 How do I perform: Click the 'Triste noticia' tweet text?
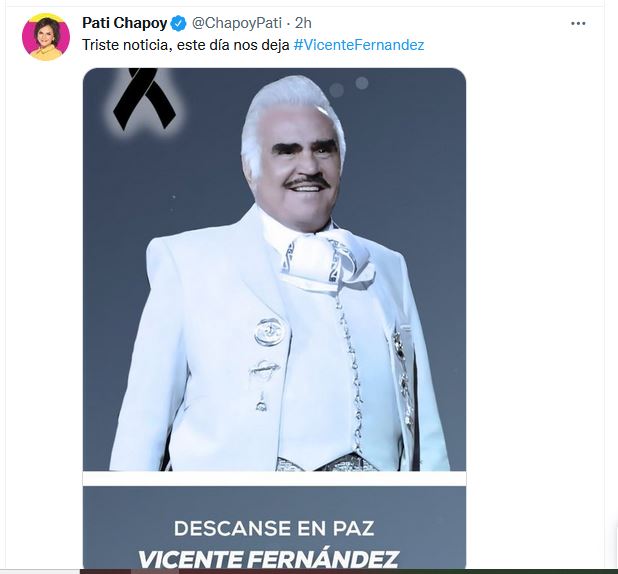point(186,45)
